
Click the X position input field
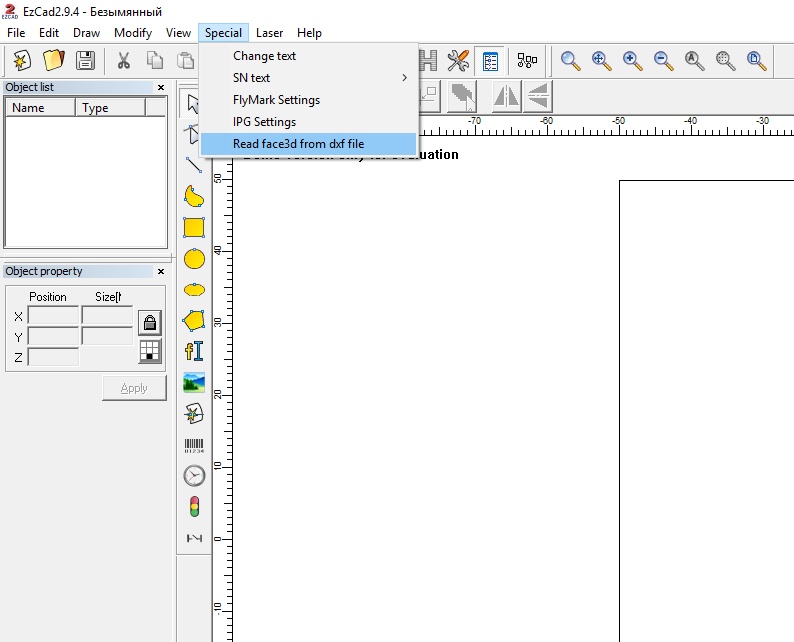point(53,316)
